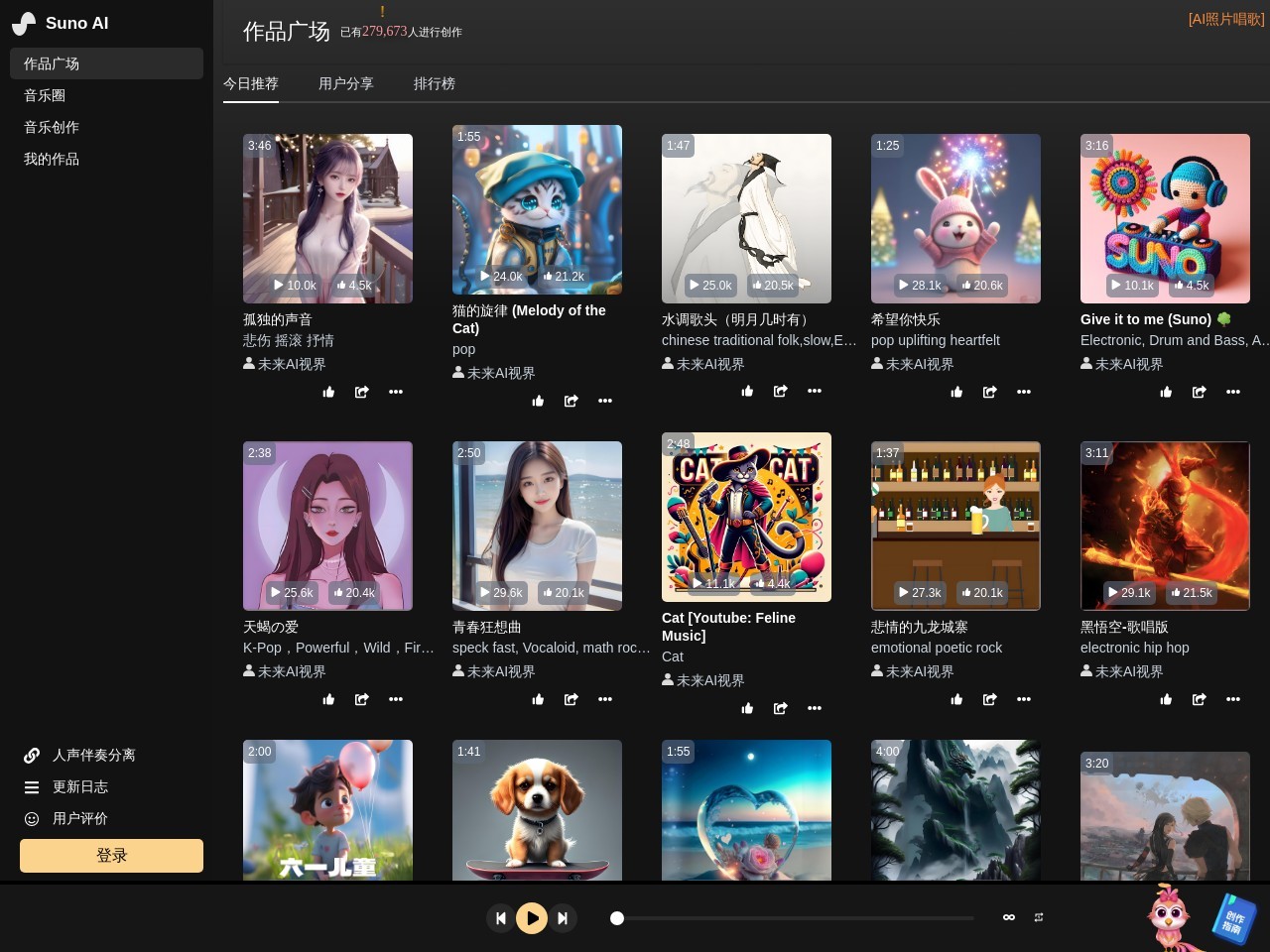Viewport: 1270px width, 952px height.
Task: Open 人声伴奏分离 in the sidebar
Action: [x=93, y=756]
